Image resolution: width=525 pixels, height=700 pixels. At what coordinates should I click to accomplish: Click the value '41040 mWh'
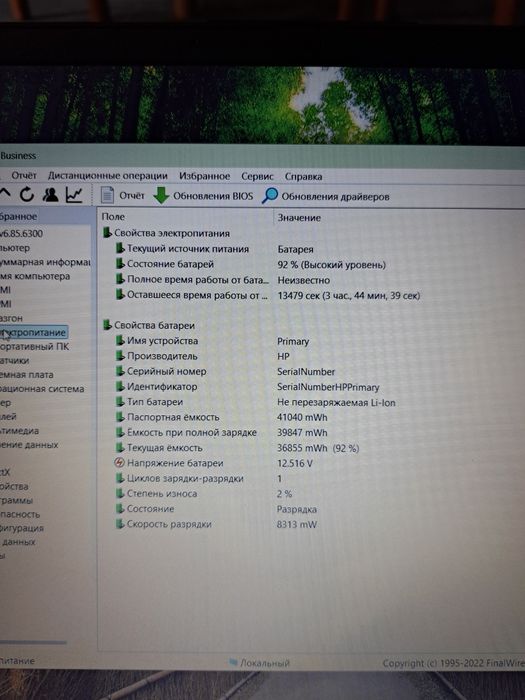302,417
